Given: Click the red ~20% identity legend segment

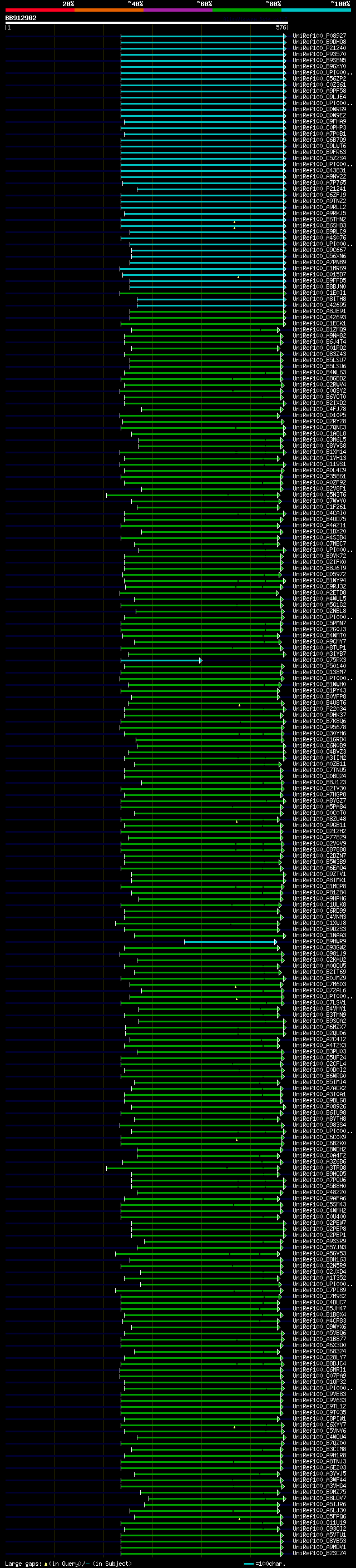Looking at the screenshot, I should click(x=39, y=10).
